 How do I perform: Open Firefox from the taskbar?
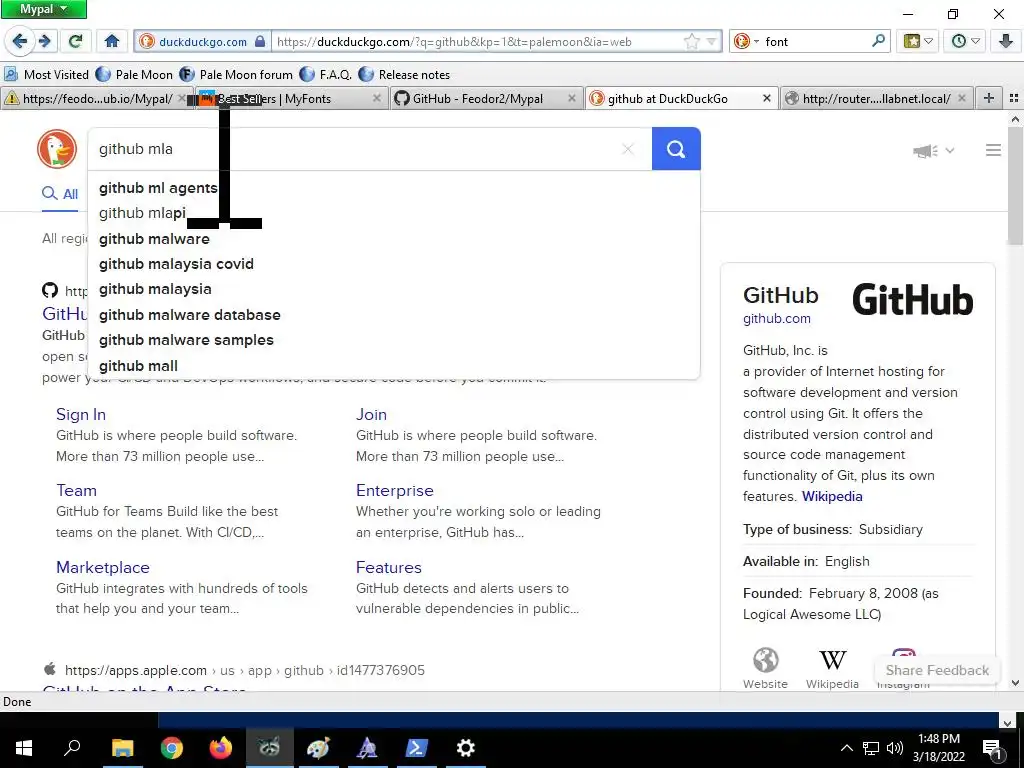pyautogui.click(x=221, y=748)
